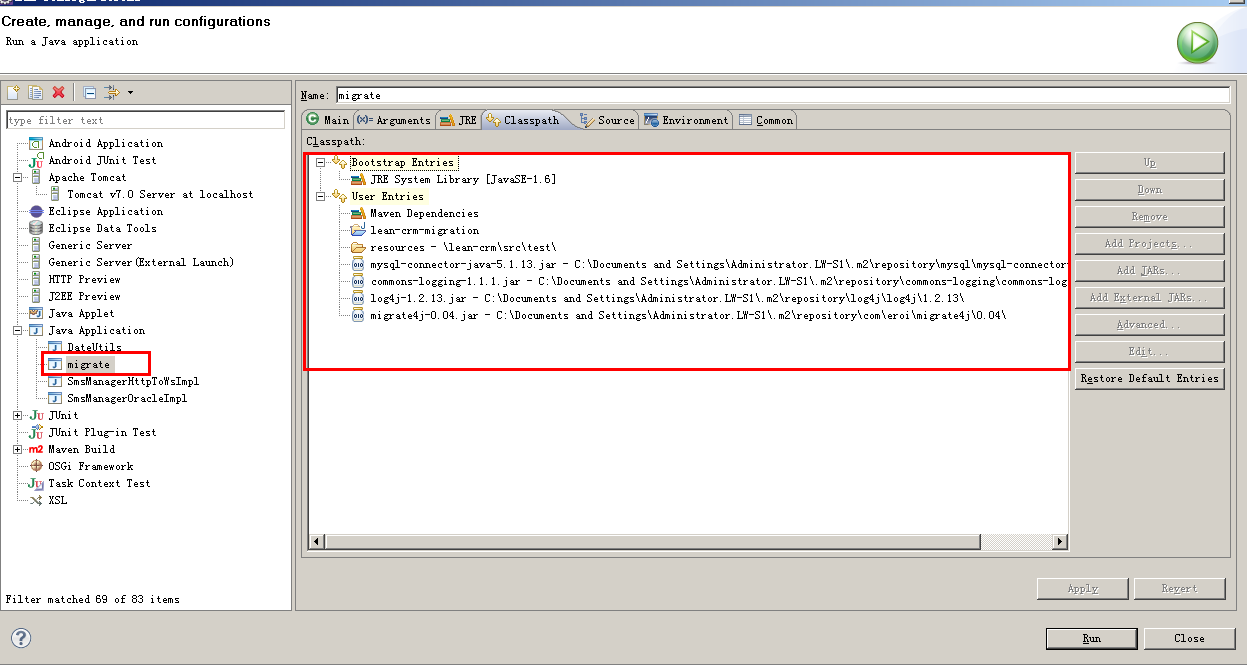Click the Advanced button
The image size is (1247, 665).
[1150, 325]
